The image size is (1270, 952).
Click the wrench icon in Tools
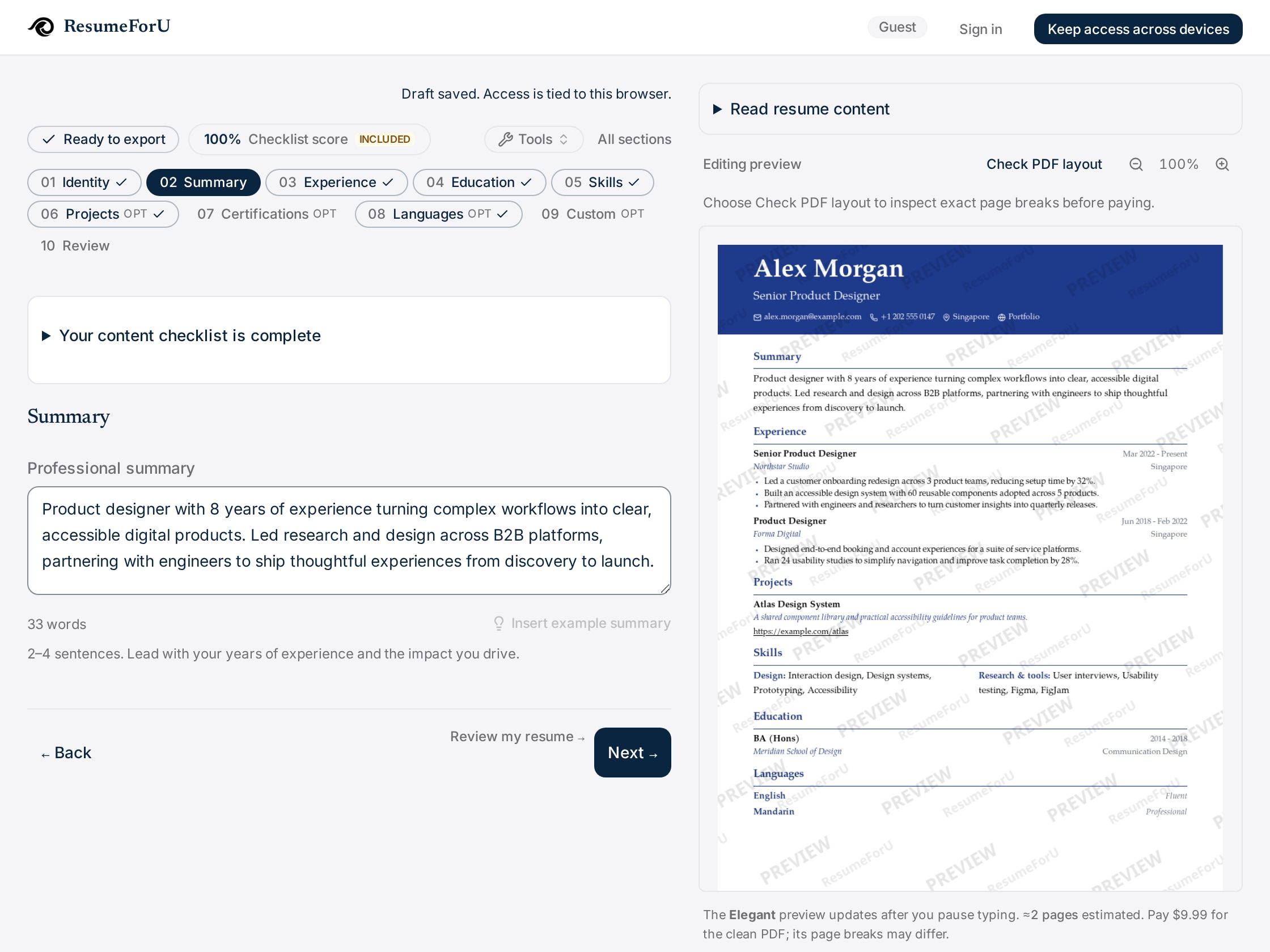click(505, 139)
